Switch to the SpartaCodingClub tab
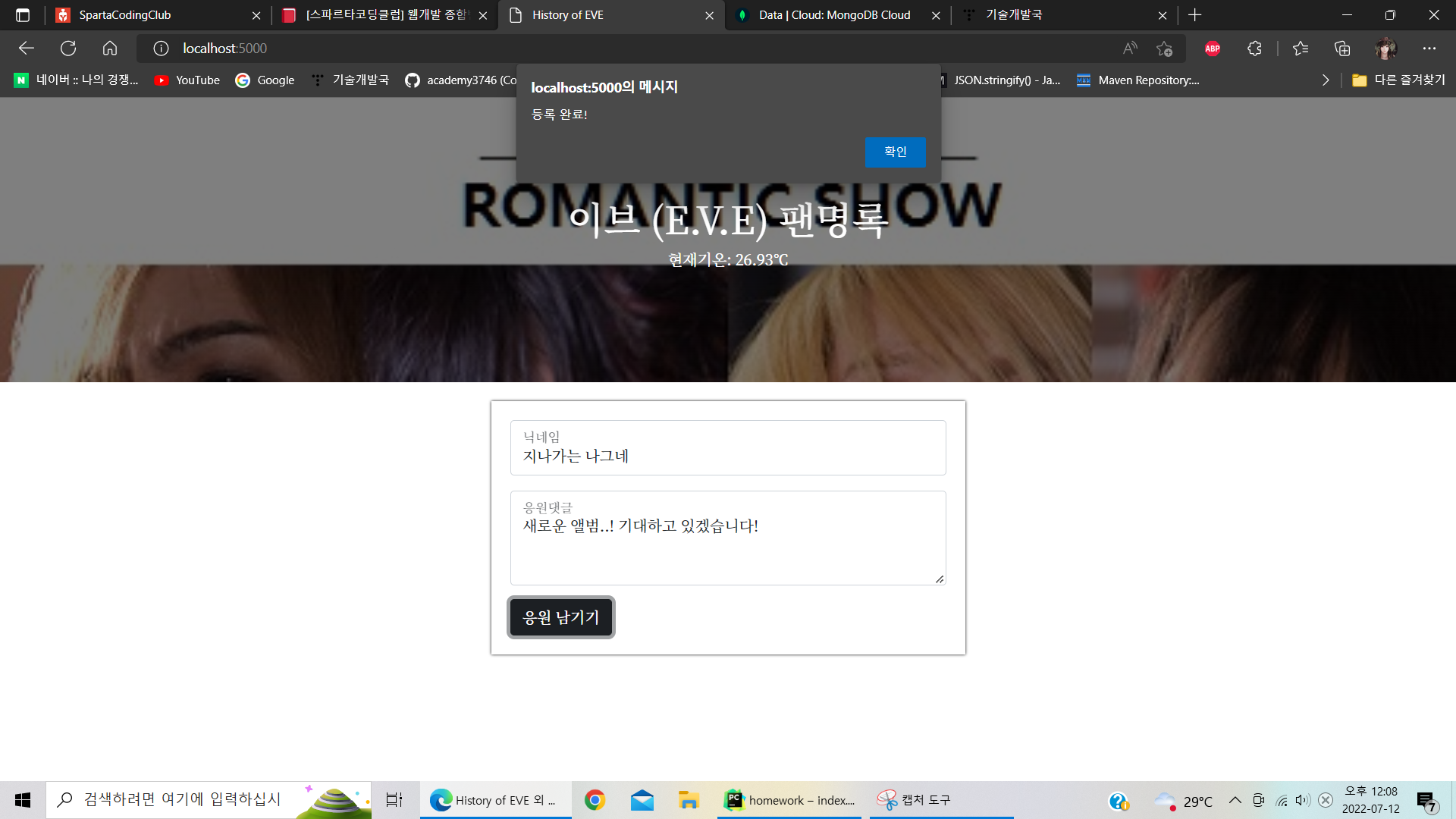Screen dimensions: 1456x819 pyautogui.click(x=125, y=15)
